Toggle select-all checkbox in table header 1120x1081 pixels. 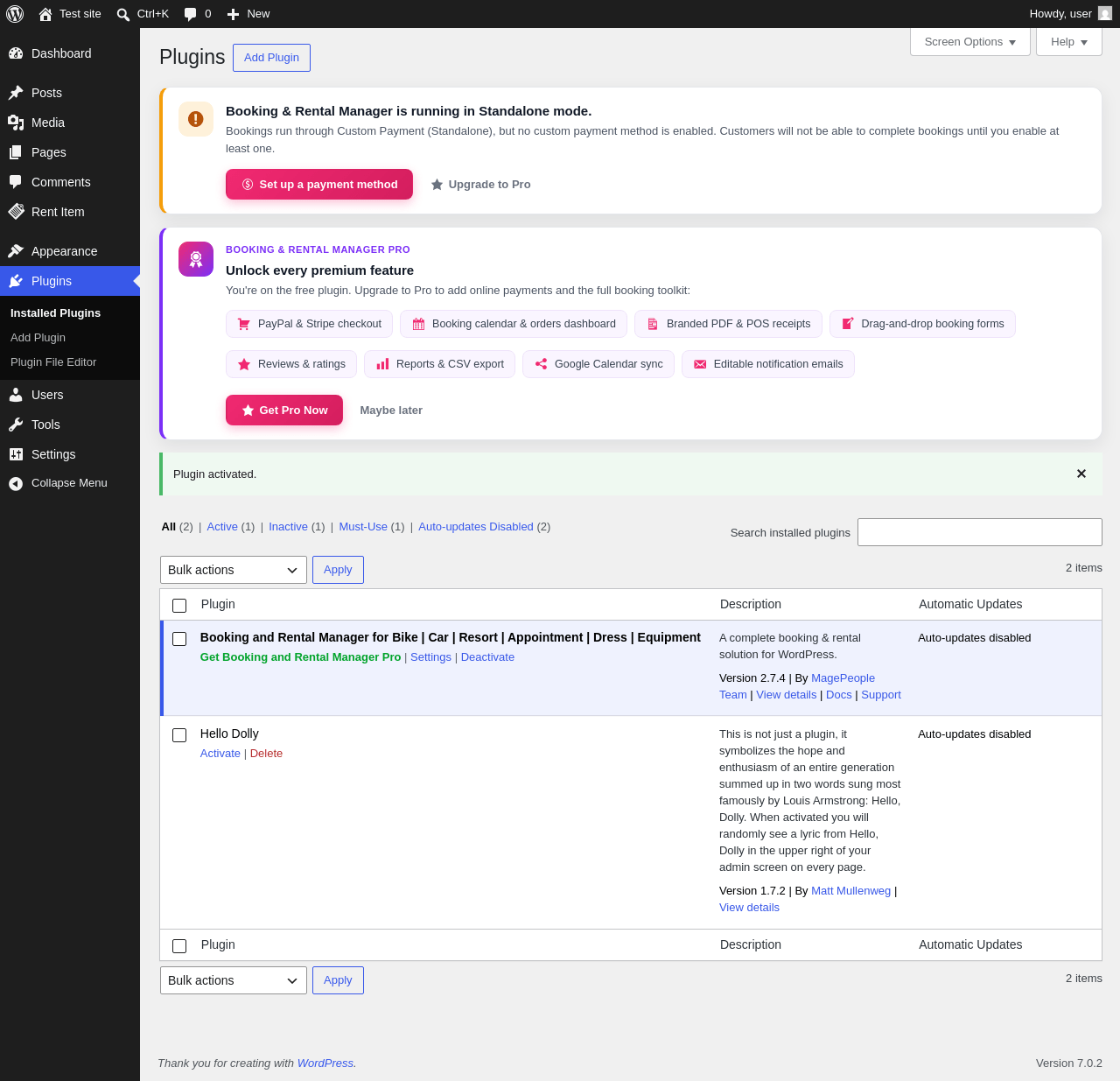click(x=179, y=606)
